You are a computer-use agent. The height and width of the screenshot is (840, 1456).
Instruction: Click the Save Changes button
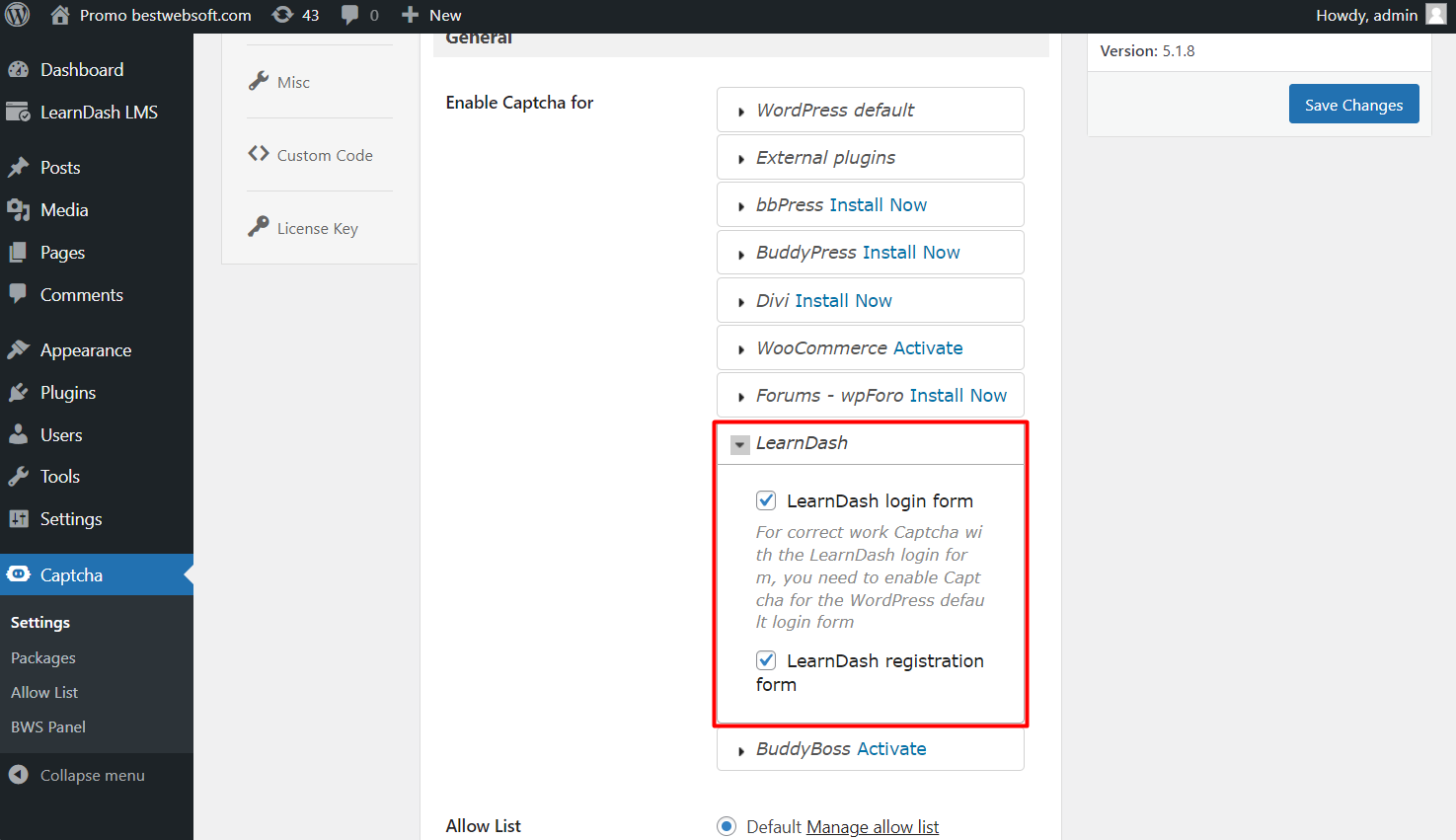(1354, 104)
